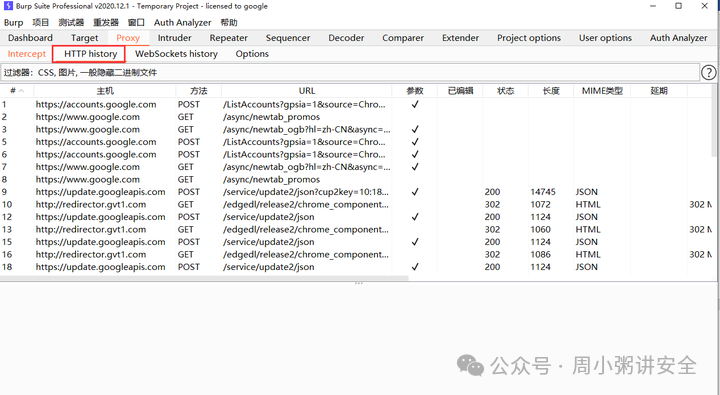The image size is (720, 395).
Task: Switch to the Repeater tab
Action: pos(228,38)
